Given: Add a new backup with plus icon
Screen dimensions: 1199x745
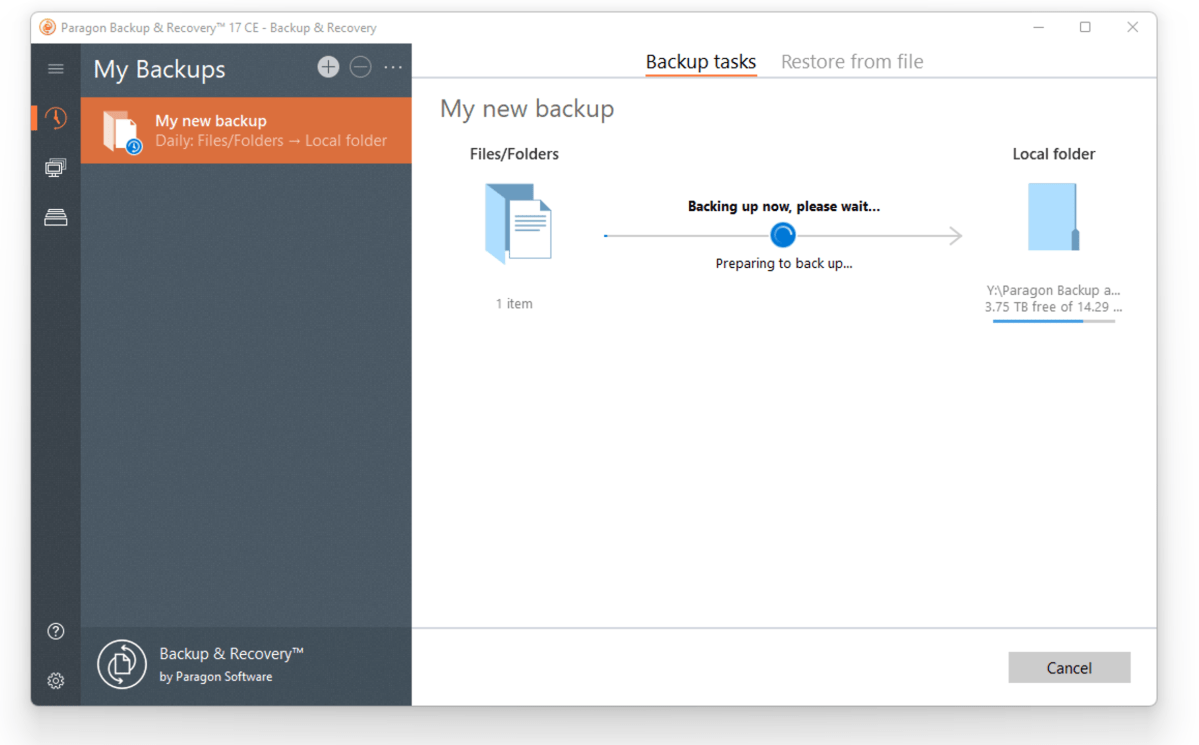Looking at the screenshot, I should pos(328,67).
